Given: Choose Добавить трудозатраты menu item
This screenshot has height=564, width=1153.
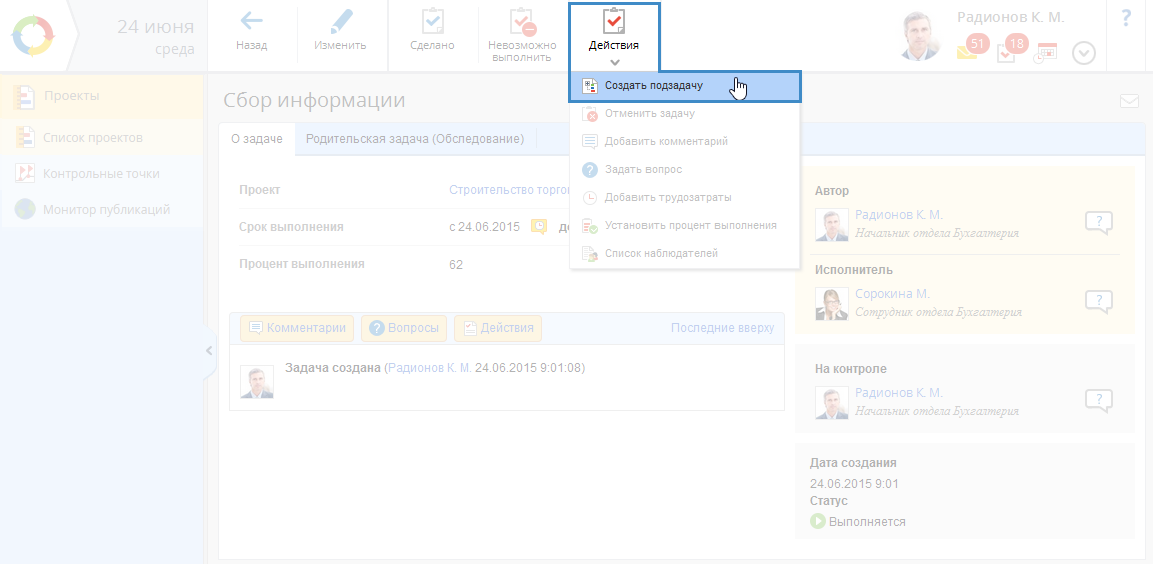Looking at the screenshot, I should [x=667, y=198].
